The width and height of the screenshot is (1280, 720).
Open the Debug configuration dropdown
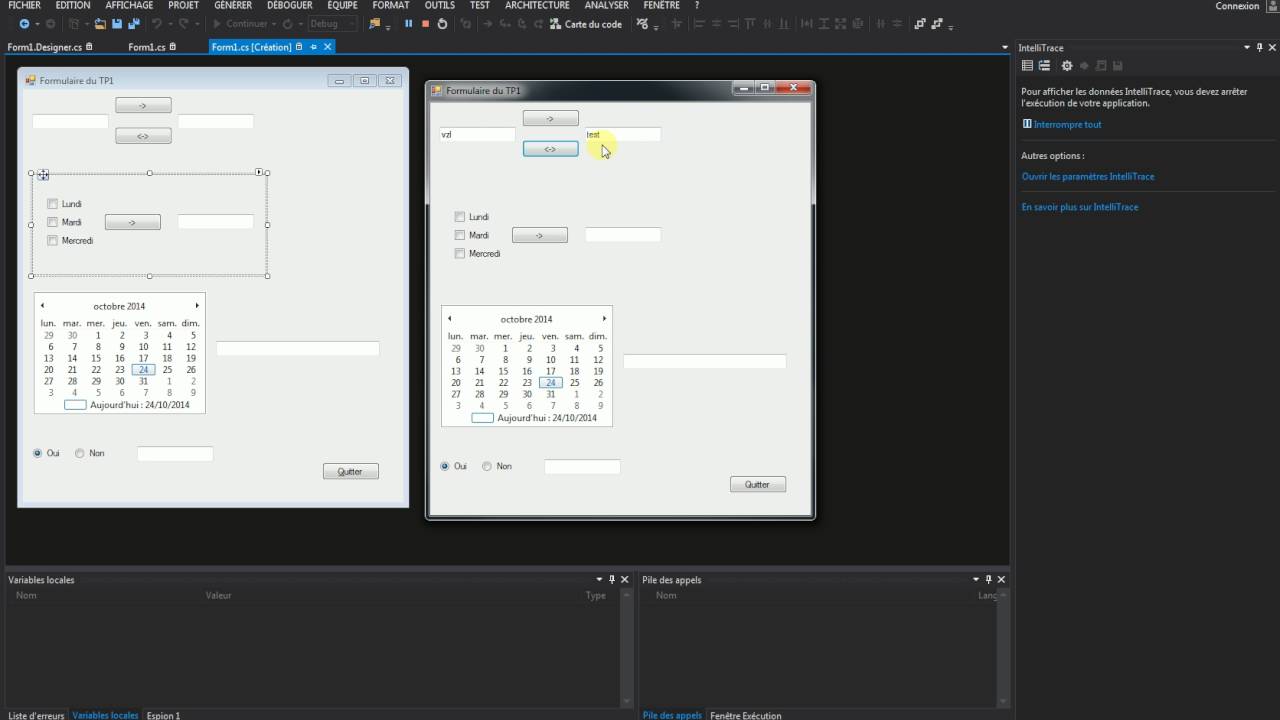pos(331,24)
